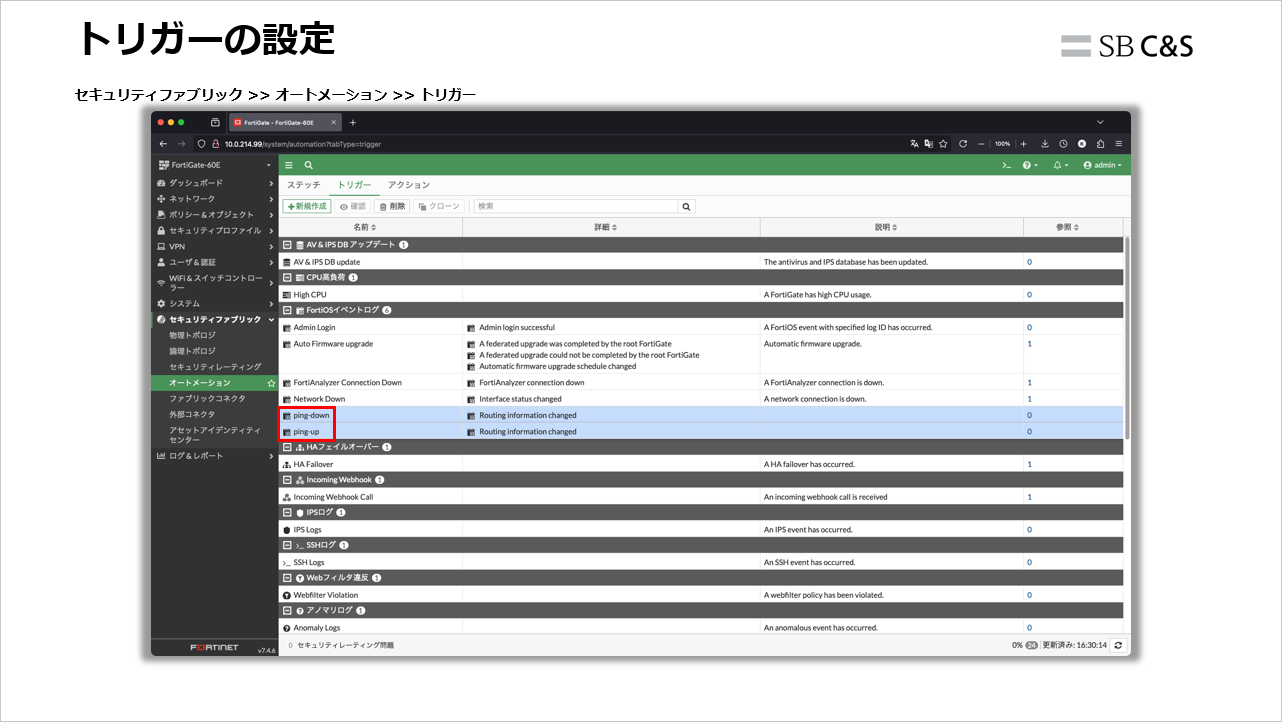Click the 新規作成 button
Image resolution: width=1282 pixels, height=722 pixels.
(x=307, y=206)
